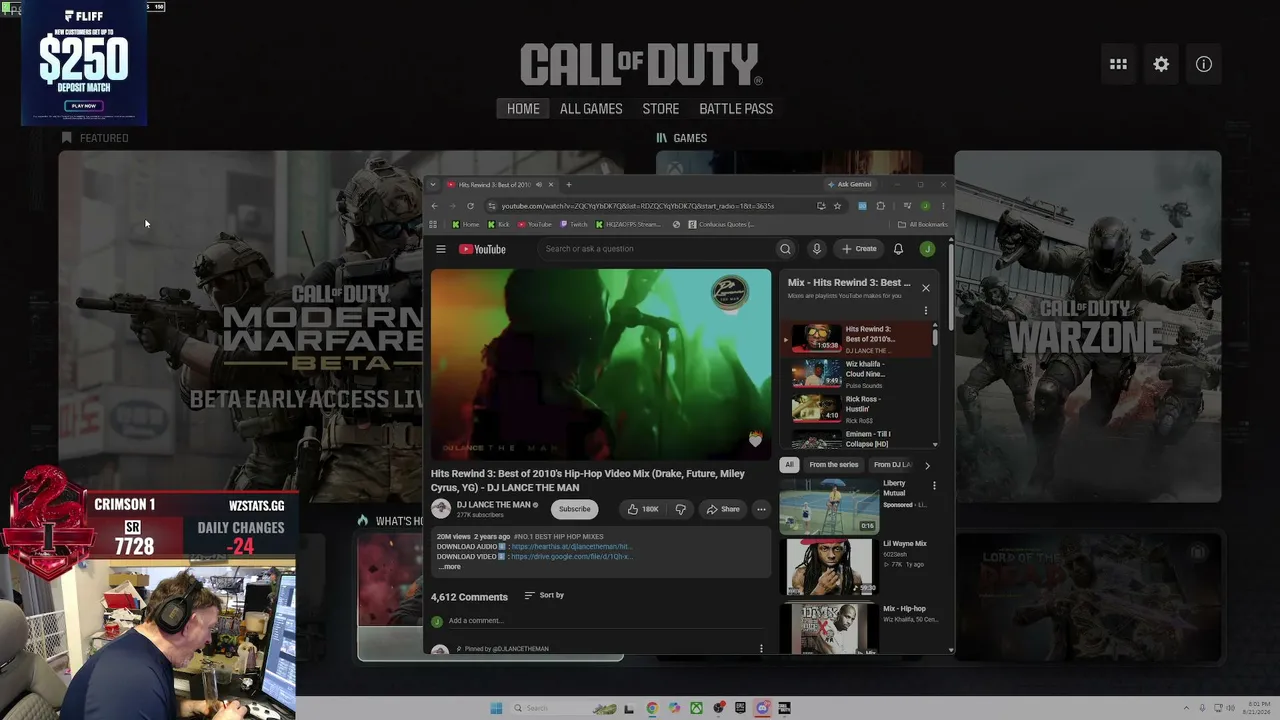Viewport: 1280px width, 720px height.
Task: Open the launcher info icon
Action: (1204, 64)
